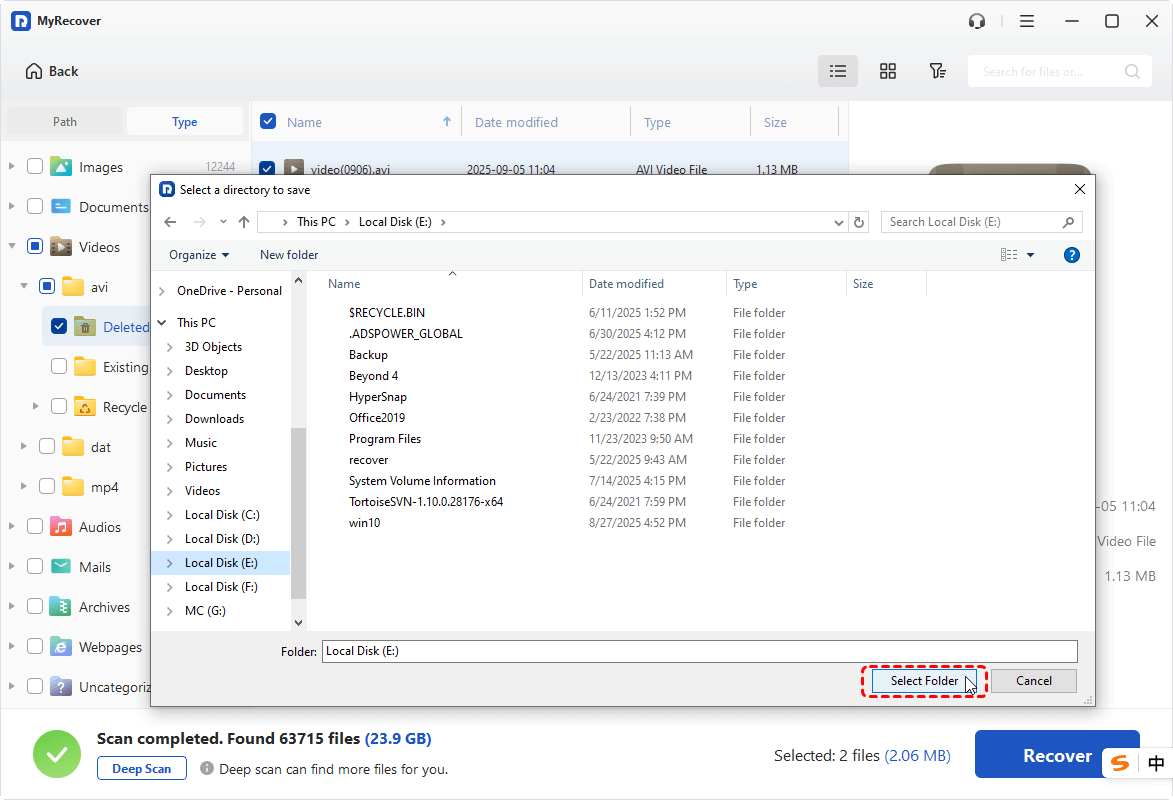1173x800 pixels.
Task: Expand the dat folder node
Action: tap(23, 446)
